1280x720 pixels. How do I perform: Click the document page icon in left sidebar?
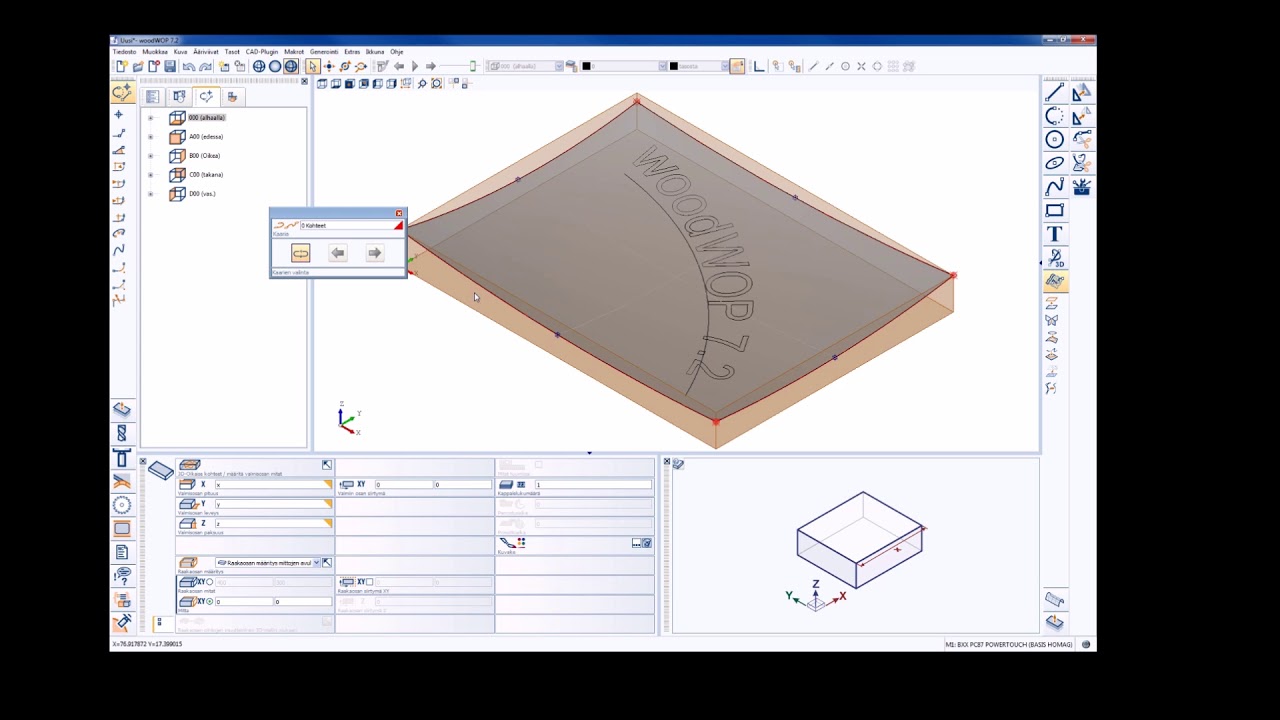point(122,552)
